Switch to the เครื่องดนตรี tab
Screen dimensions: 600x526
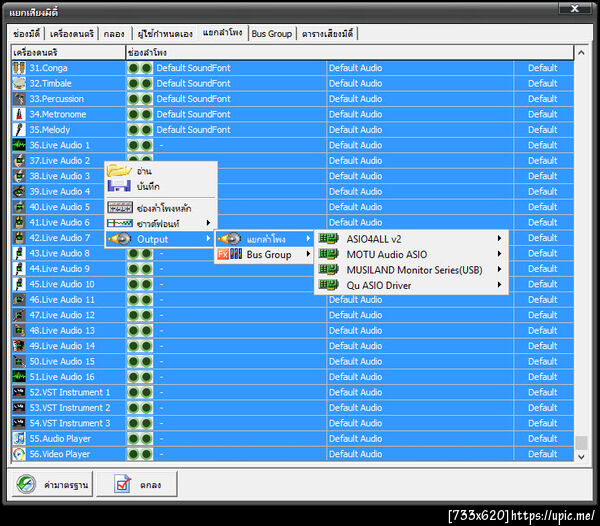point(72,34)
